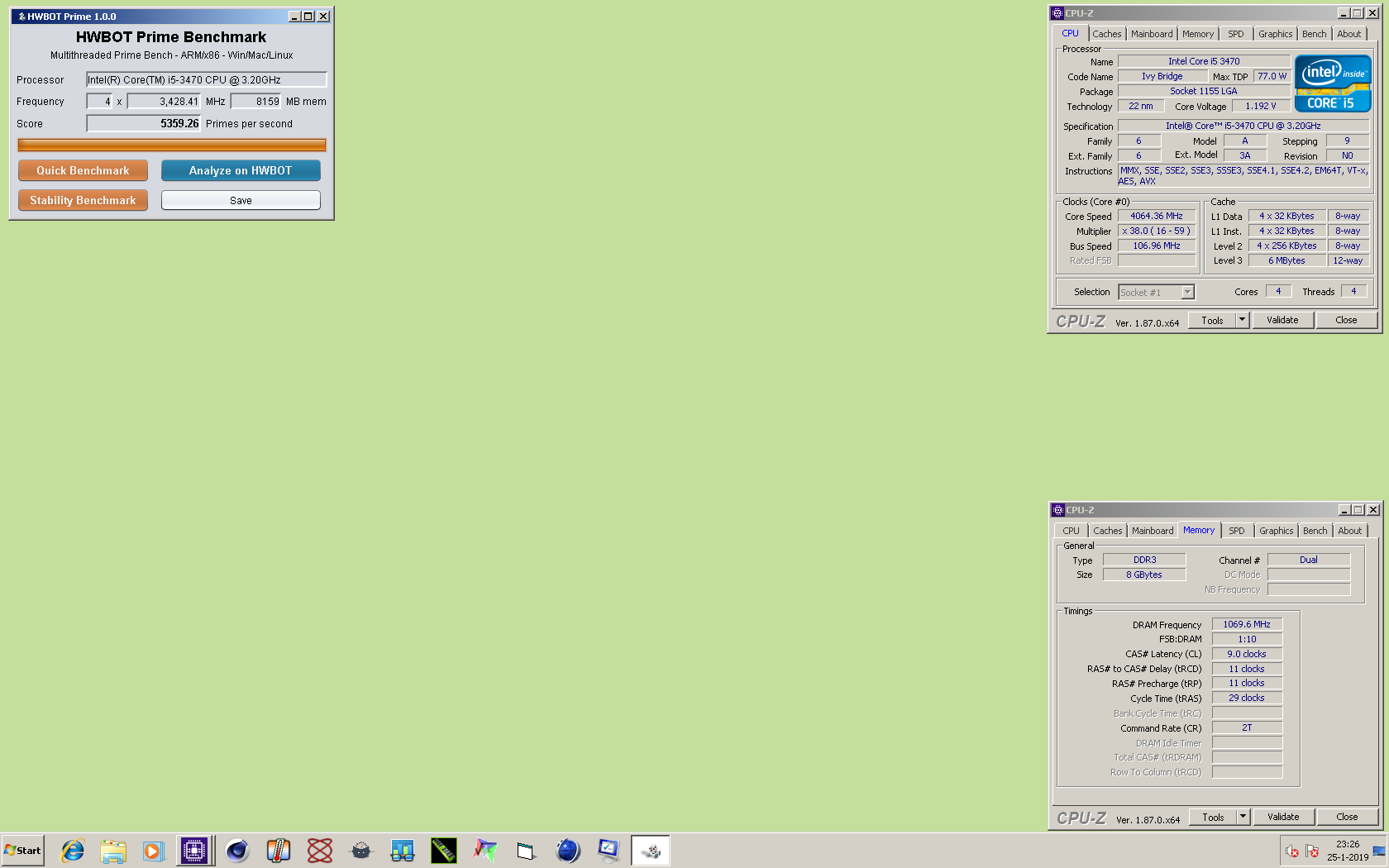Click the Score field showing 5359.26
The height and width of the screenshot is (868, 1389).
[144, 123]
